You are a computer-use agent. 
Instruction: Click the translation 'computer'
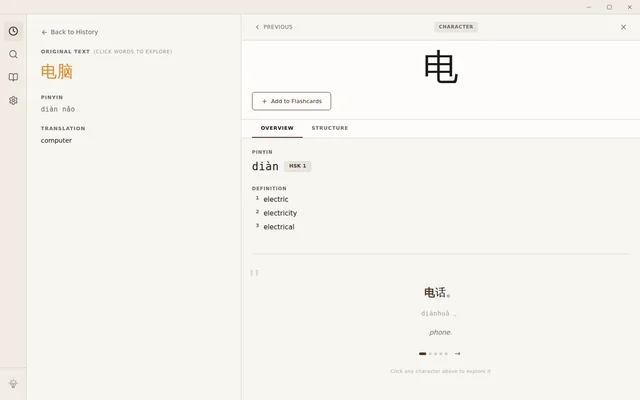[x=56, y=140]
